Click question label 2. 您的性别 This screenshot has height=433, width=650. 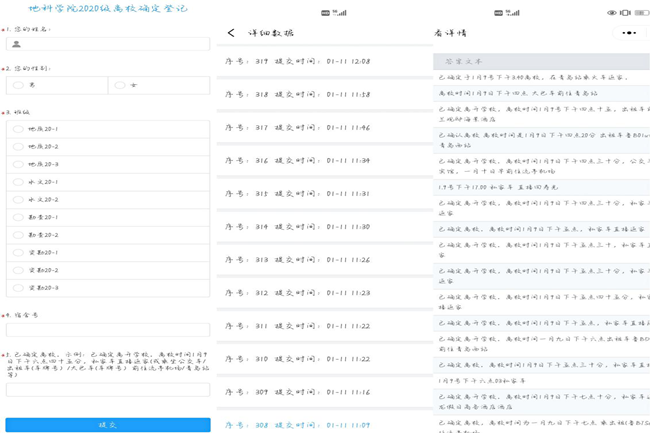(28, 68)
